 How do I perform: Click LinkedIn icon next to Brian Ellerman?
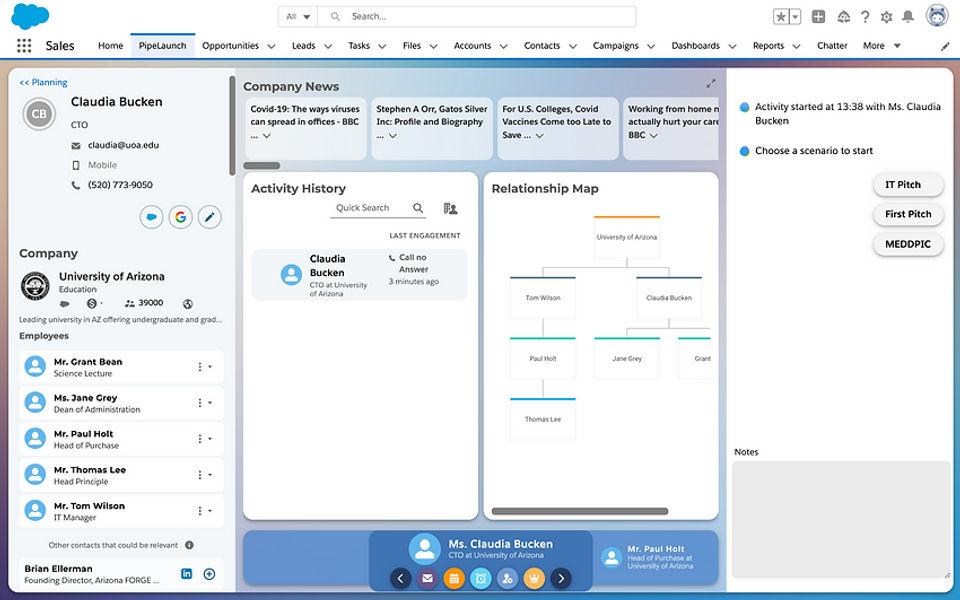187,574
